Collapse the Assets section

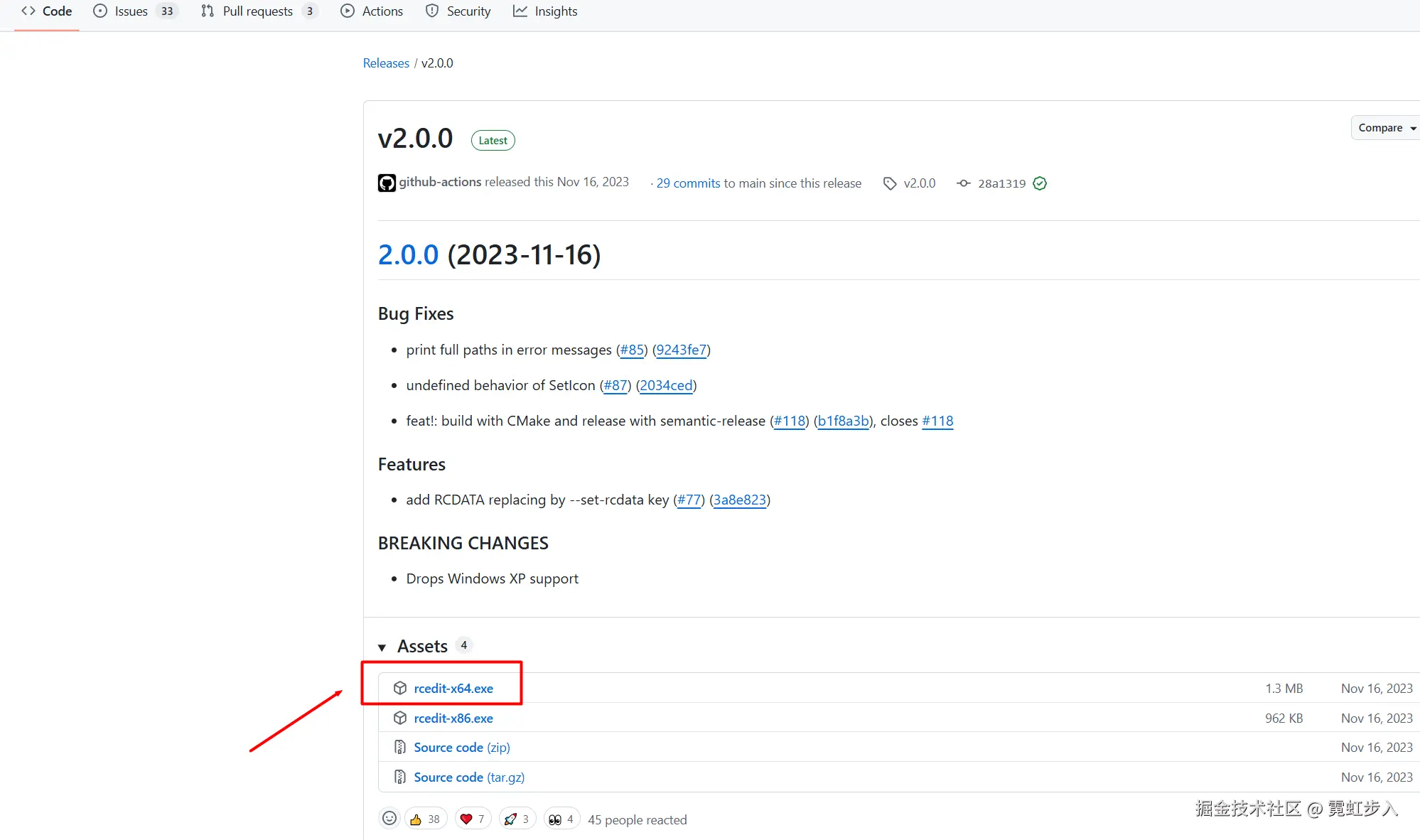pos(382,647)
